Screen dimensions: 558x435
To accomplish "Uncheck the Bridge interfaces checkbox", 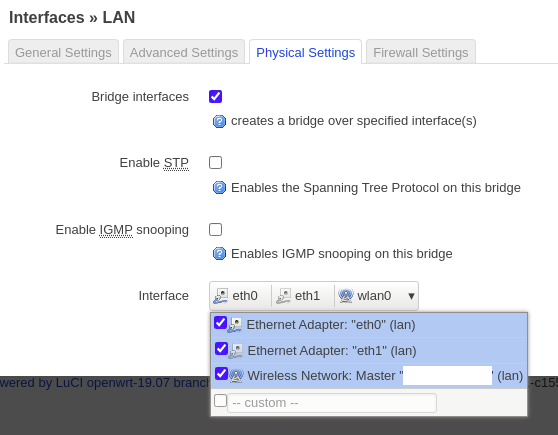I will pos(215,96).
